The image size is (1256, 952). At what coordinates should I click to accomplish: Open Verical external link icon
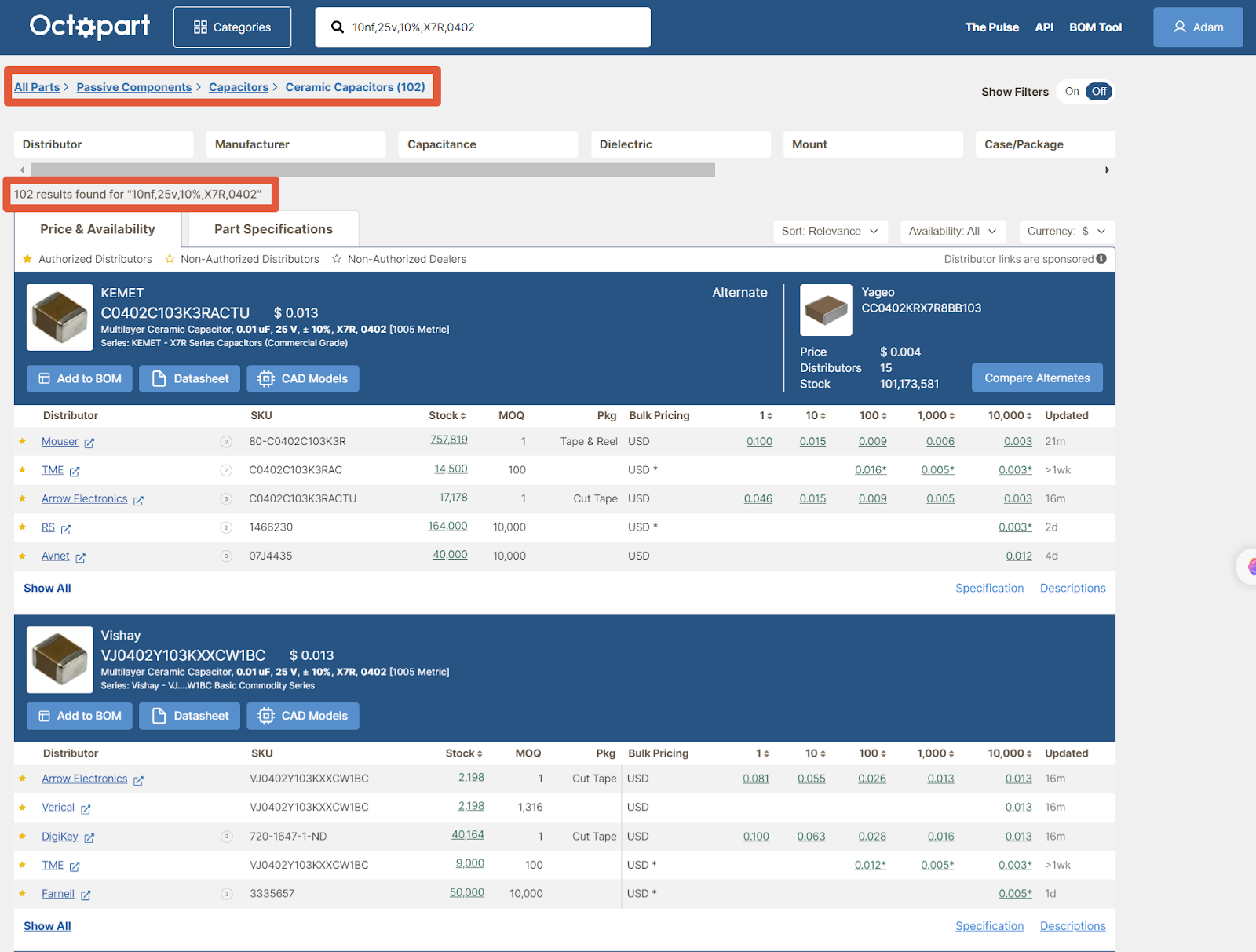pyautogui.click(x=86, y=808)
